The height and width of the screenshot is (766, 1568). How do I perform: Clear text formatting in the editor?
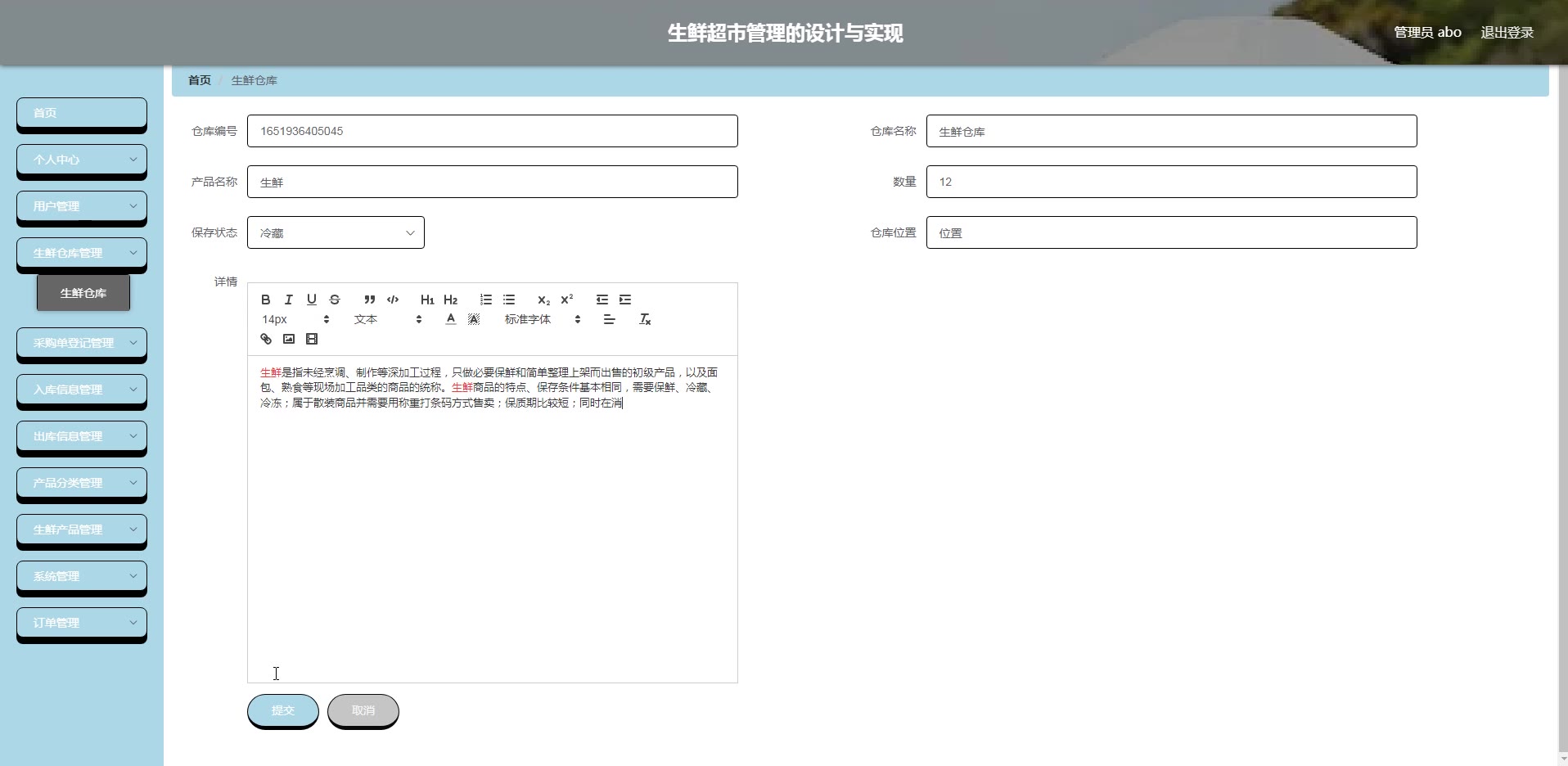coord(645,319)
